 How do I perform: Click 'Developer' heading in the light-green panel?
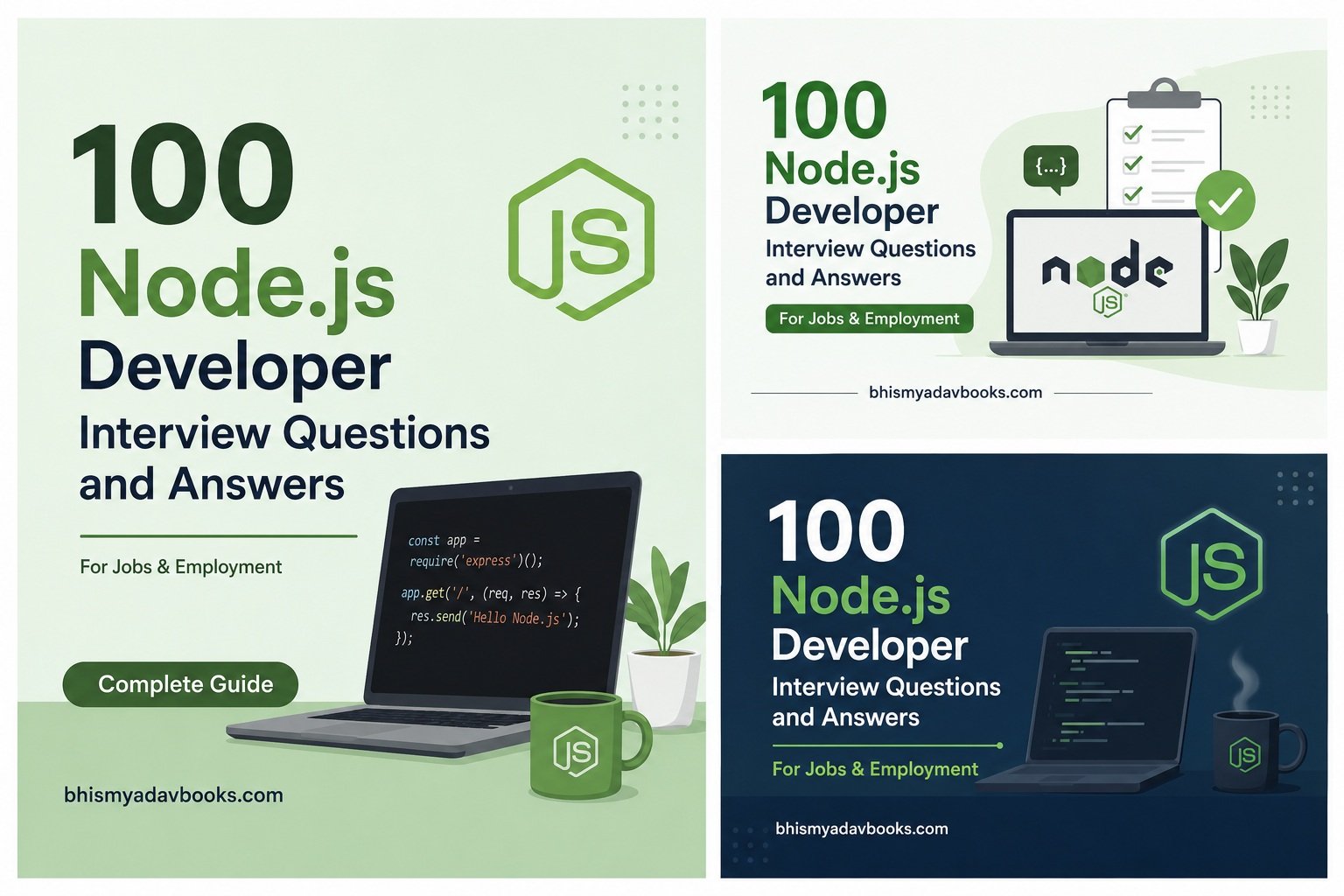[x=234, y=370]
